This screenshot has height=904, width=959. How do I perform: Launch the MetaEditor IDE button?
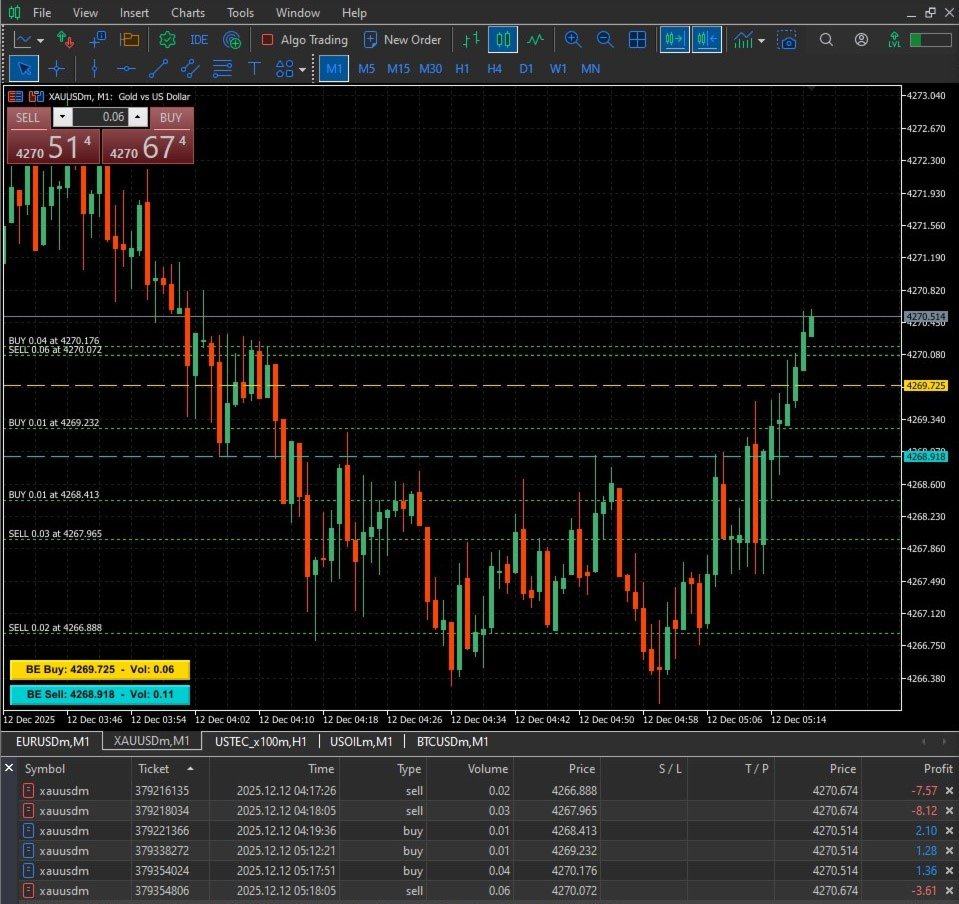[199, 40]
